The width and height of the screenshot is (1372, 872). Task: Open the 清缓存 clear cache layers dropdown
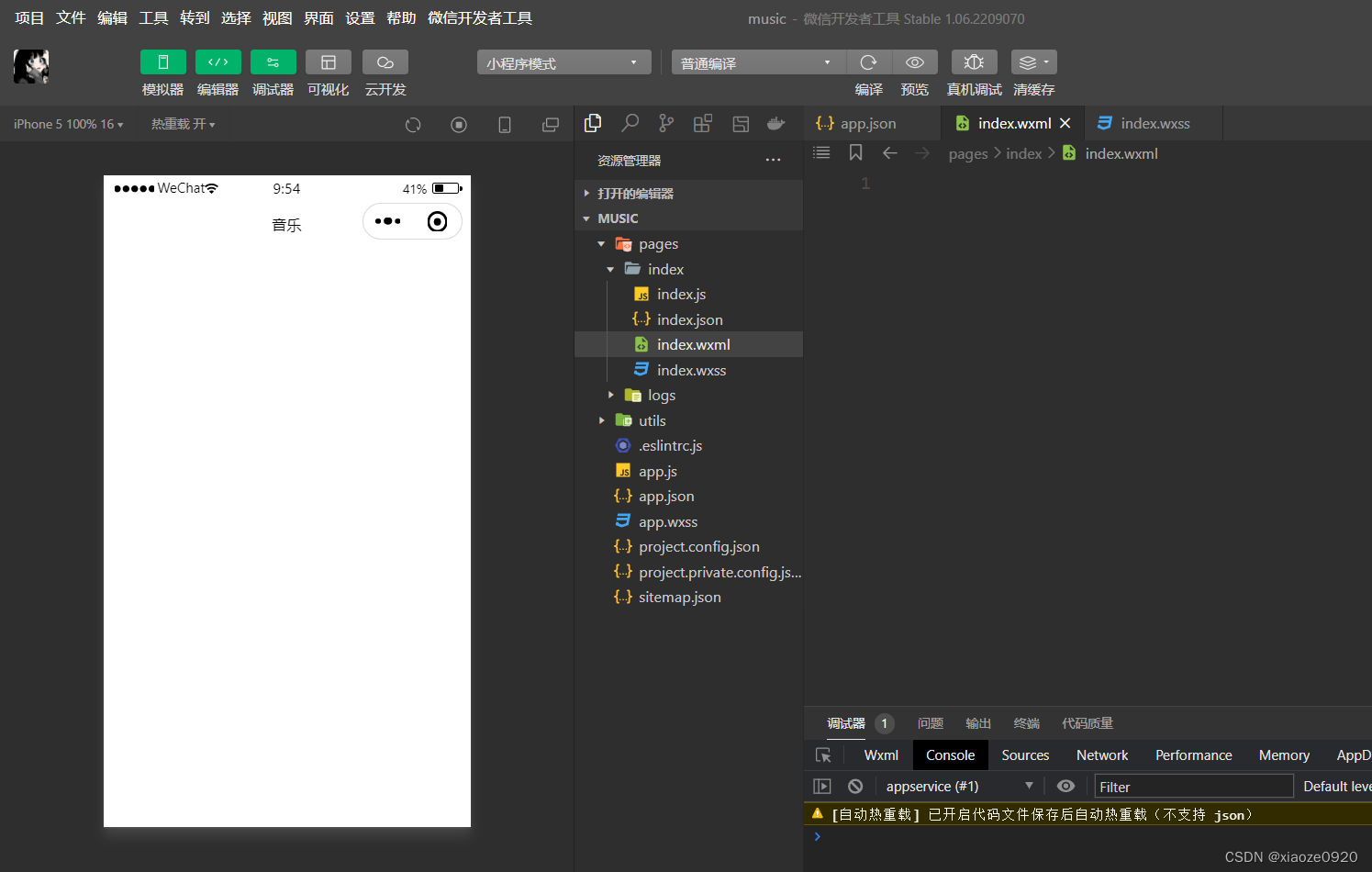1034,62
